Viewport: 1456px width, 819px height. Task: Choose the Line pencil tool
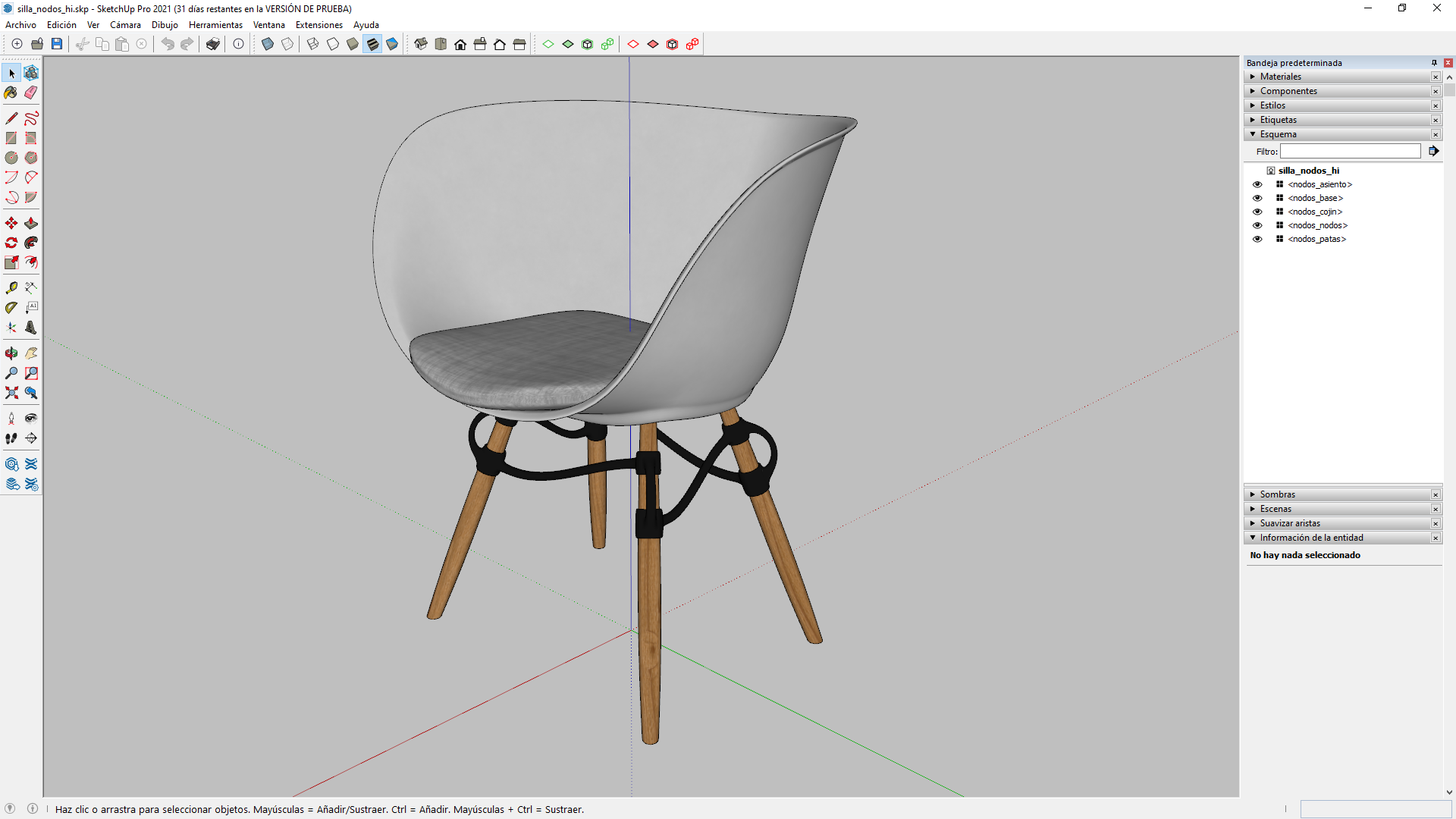tap(11, 118)
